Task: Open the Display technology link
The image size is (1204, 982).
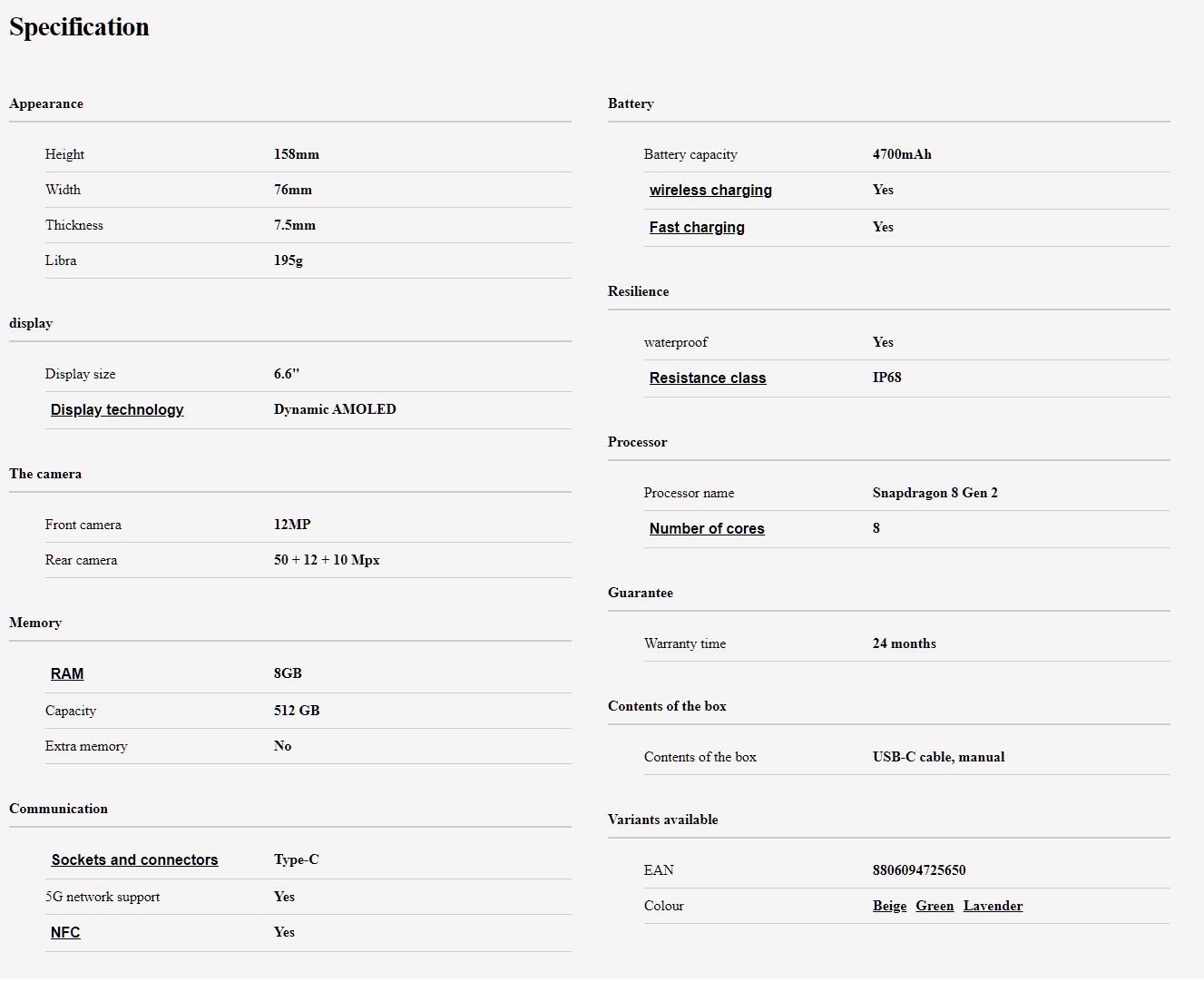Action: [x=117, y=410]
